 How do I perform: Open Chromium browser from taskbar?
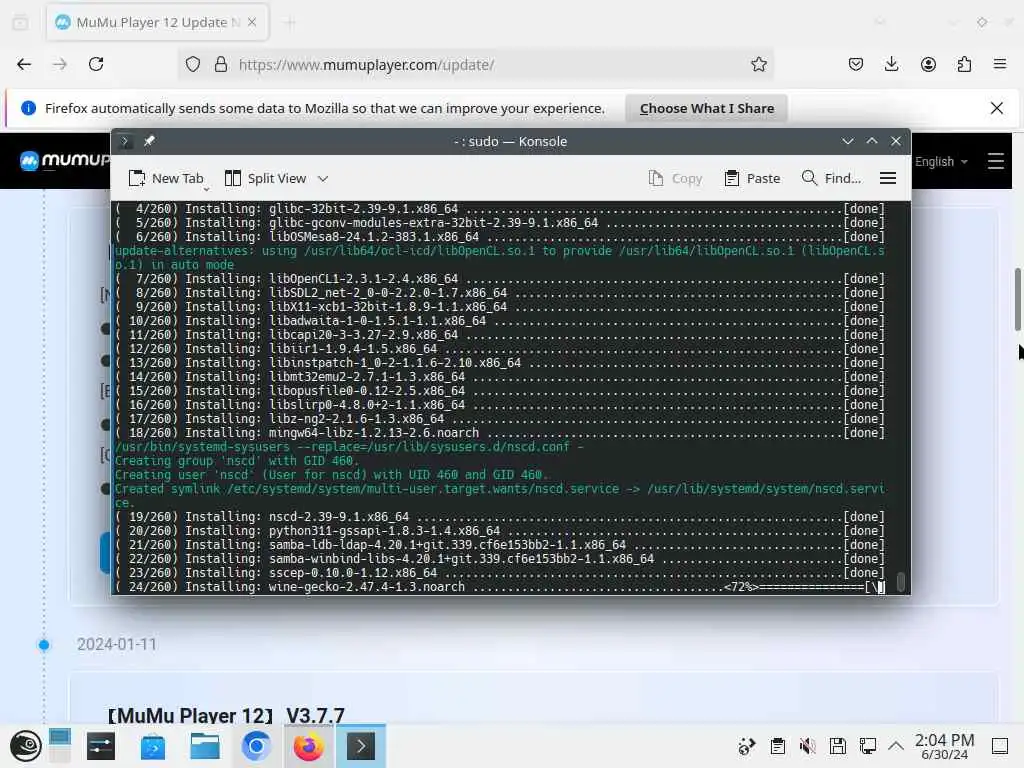256,746
